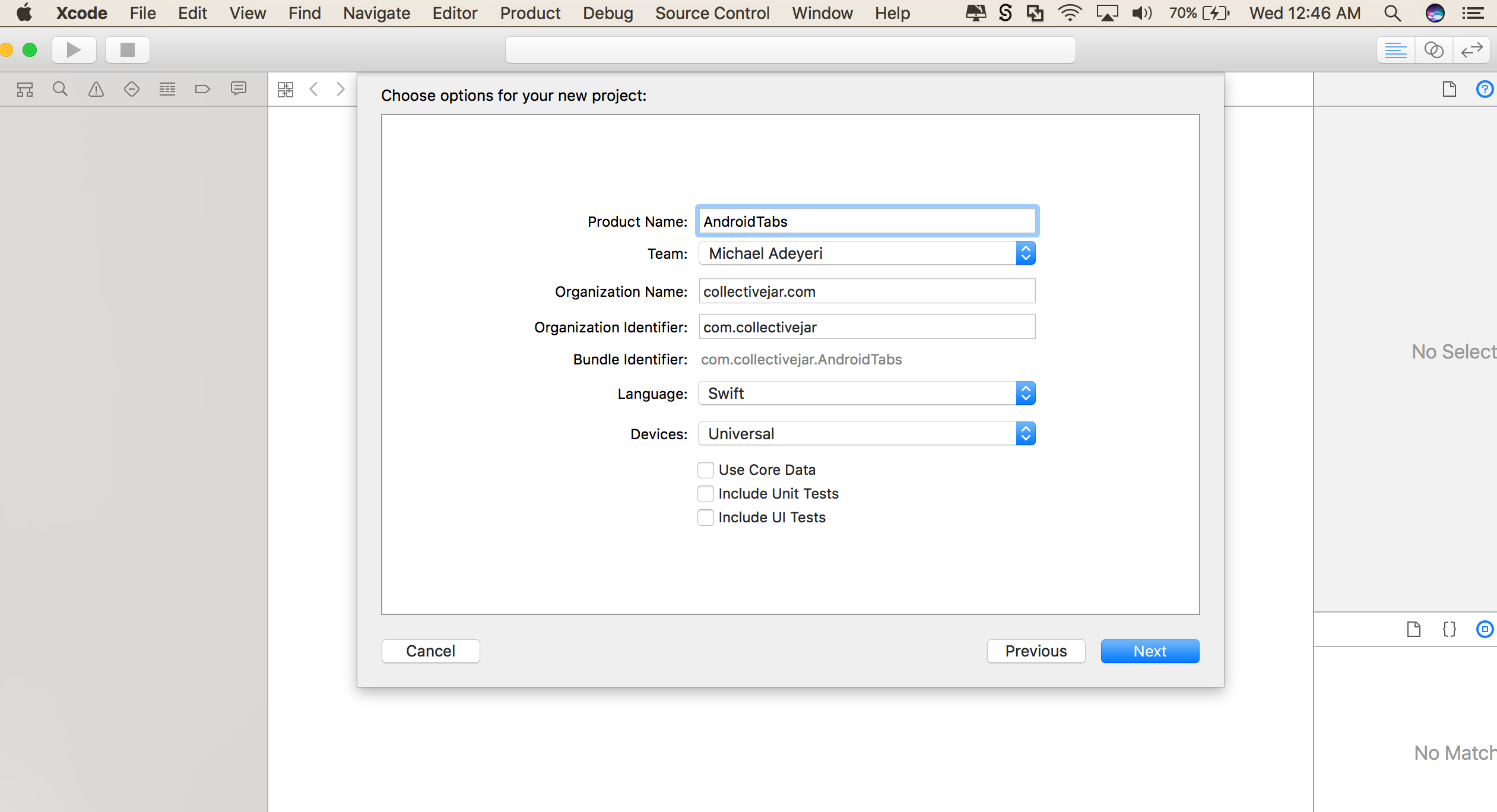Open the Team dropdown showing Michael Adeyeri
The height and width of the screenshot is (812, 1497).
click(1026, 253)
